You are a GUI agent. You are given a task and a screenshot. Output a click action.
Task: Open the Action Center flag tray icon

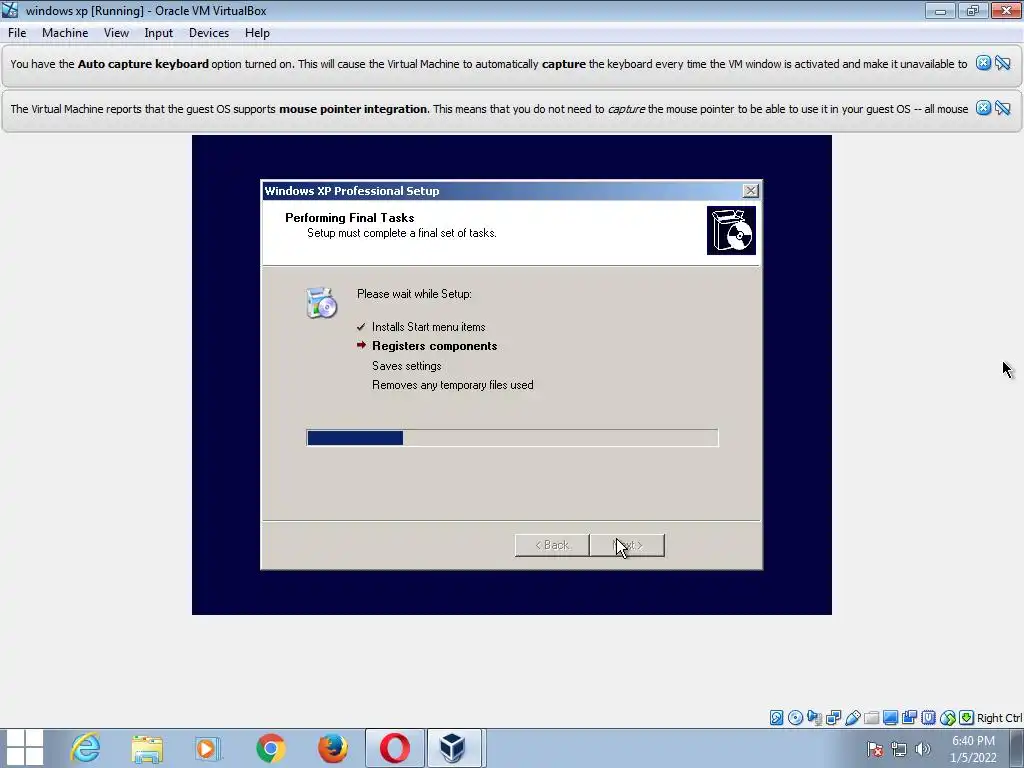[875, 750]
